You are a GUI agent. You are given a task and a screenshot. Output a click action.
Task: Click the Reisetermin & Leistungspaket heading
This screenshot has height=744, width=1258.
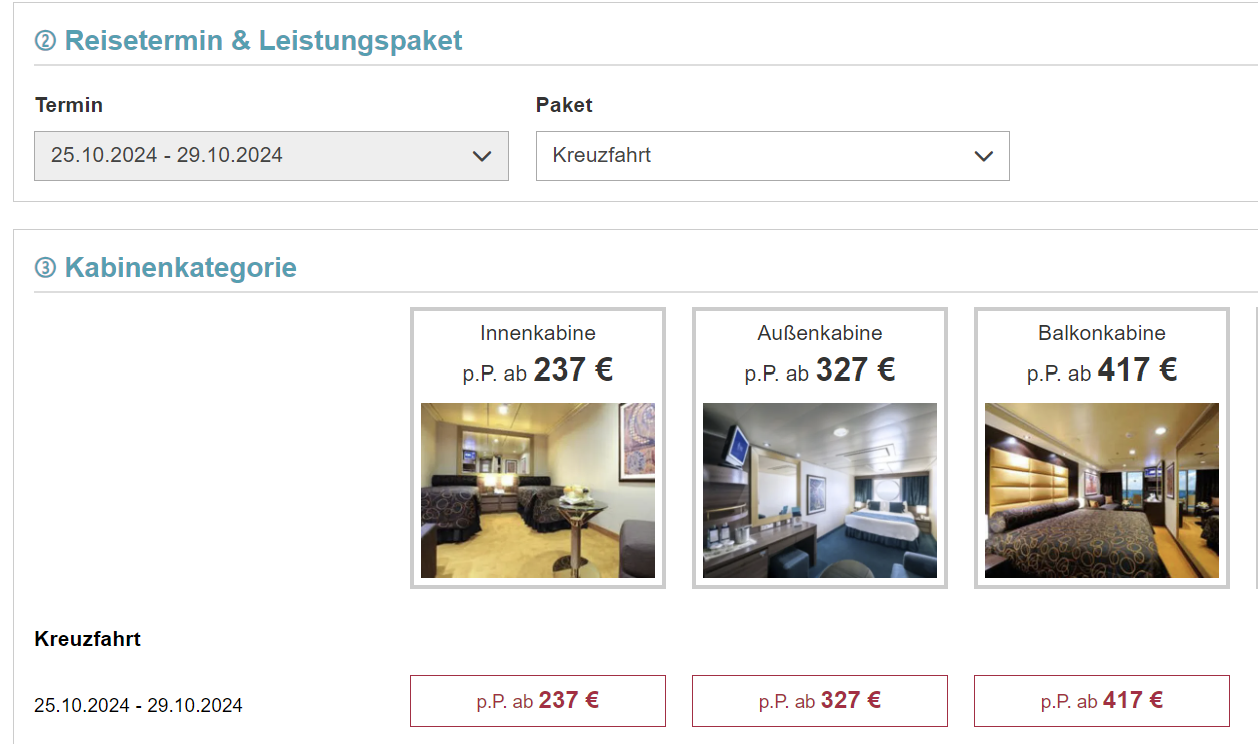click(264, 41)
